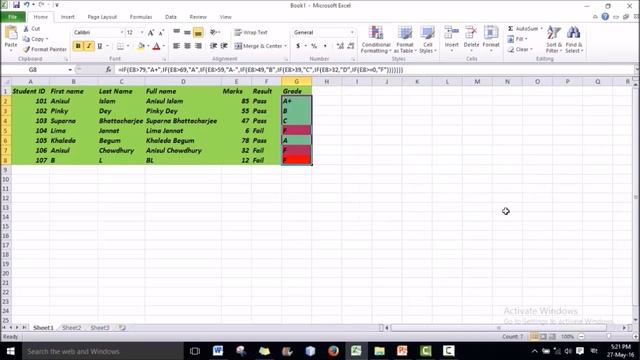Screen dimensions: 640x360
Task: Apply cell Borders from the Font group
Action: pos(120,46)
